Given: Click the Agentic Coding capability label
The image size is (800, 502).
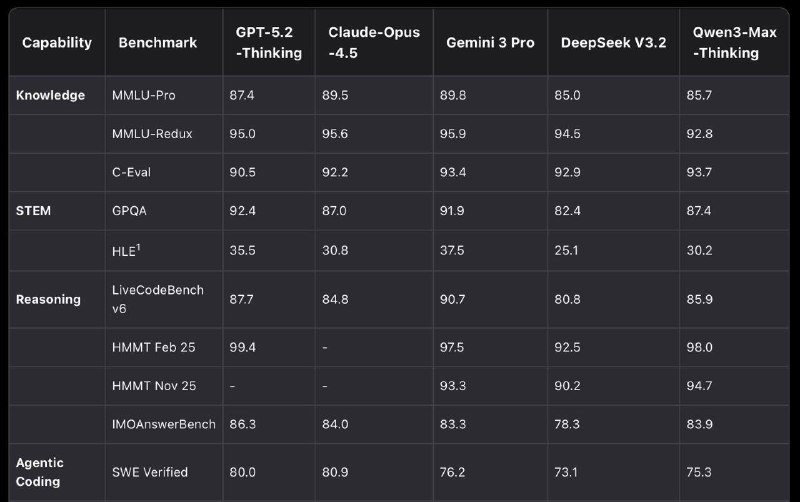Looking at the screenshot, I should [41, 471].
